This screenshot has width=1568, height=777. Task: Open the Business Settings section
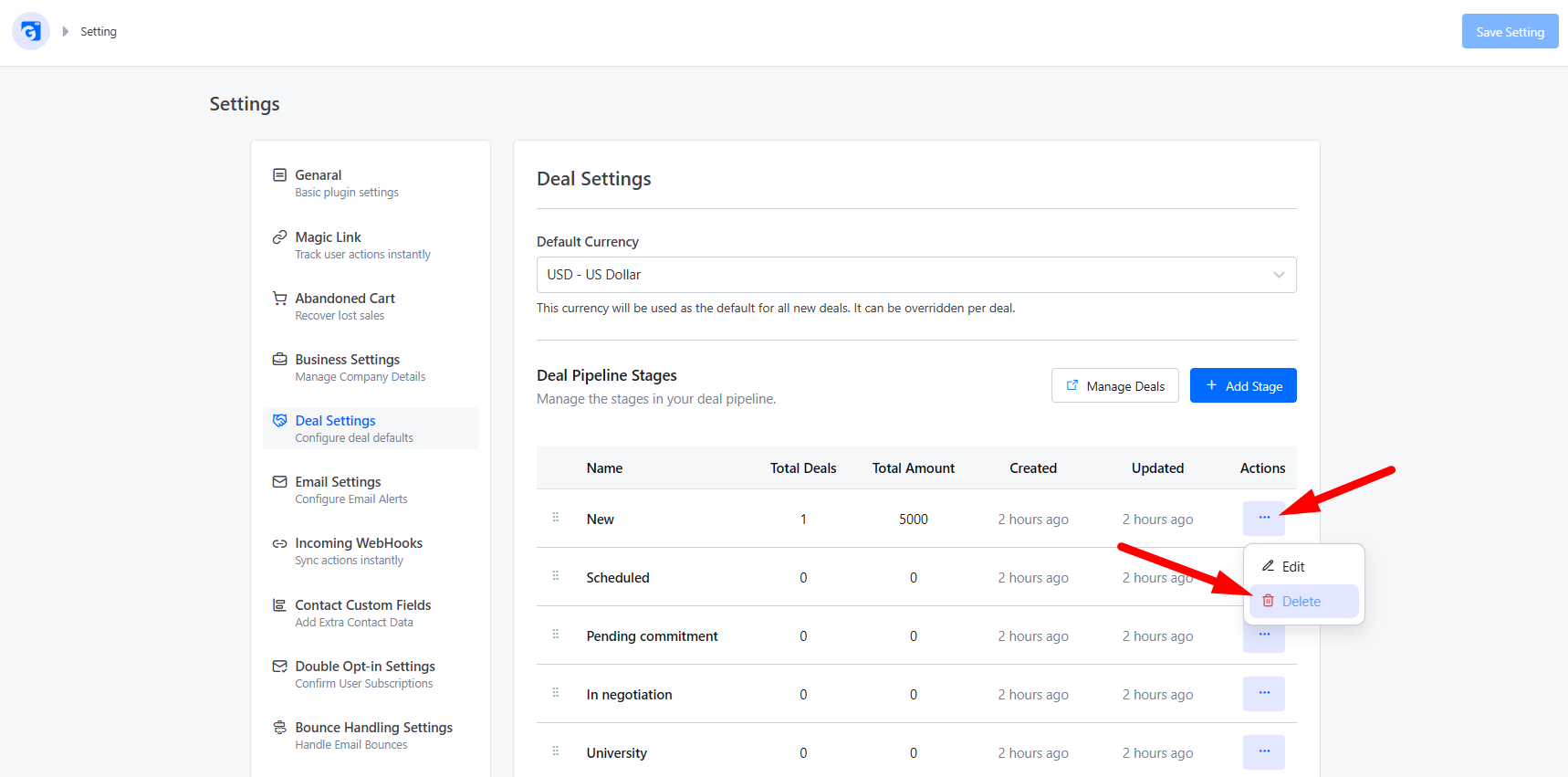[x=371, y=367]
